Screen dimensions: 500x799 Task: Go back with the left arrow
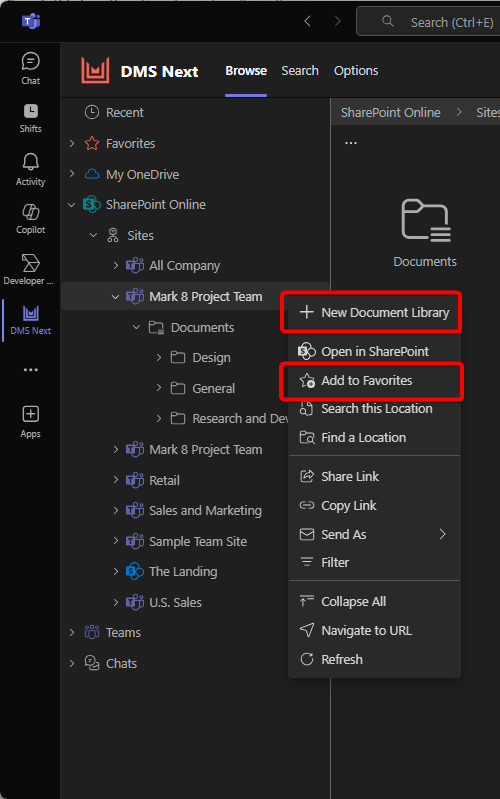coord(307,21)
